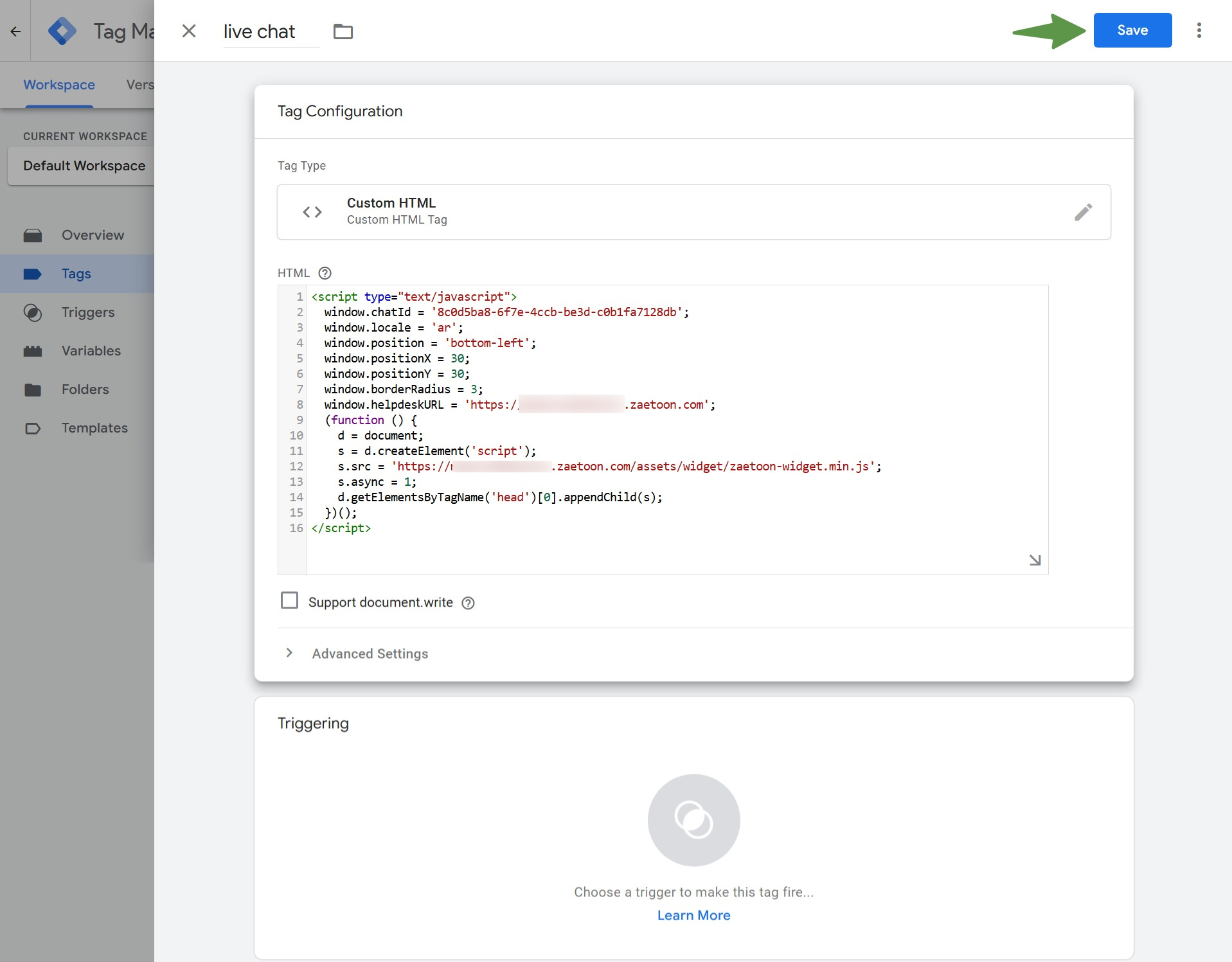This screenshot has width=1232, height=962.
Task: Enable the Support document.write checkbox
Action: (x=290, y=601)
